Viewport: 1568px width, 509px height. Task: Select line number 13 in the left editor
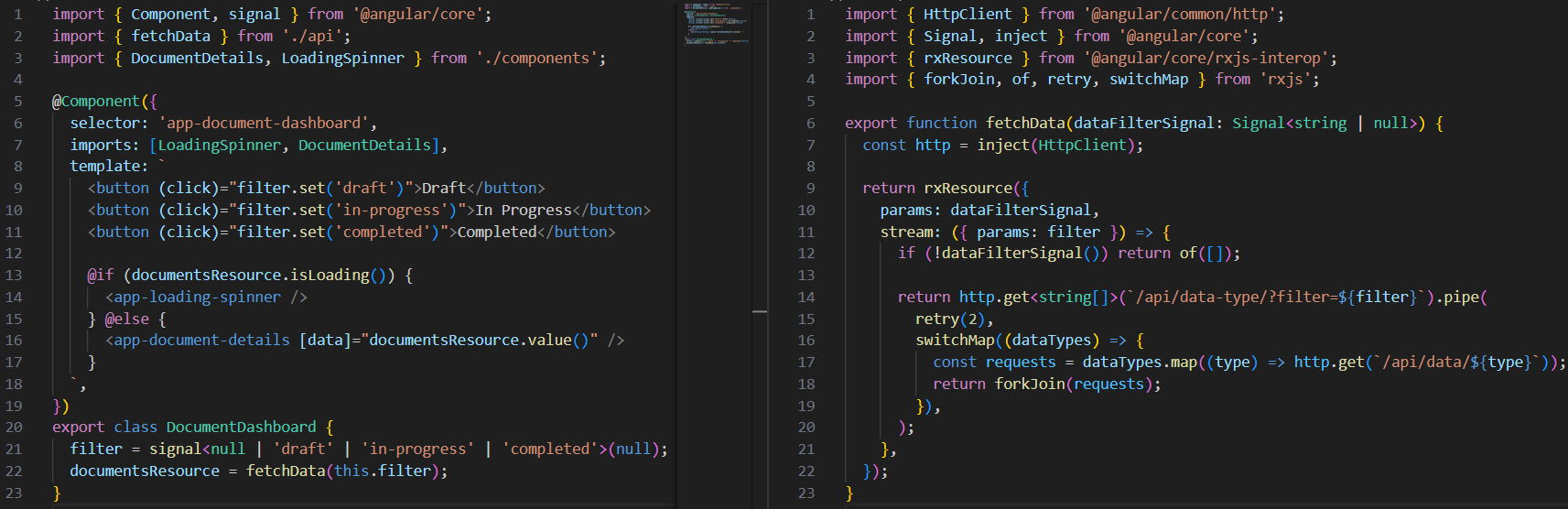click(x=14, y=275)
